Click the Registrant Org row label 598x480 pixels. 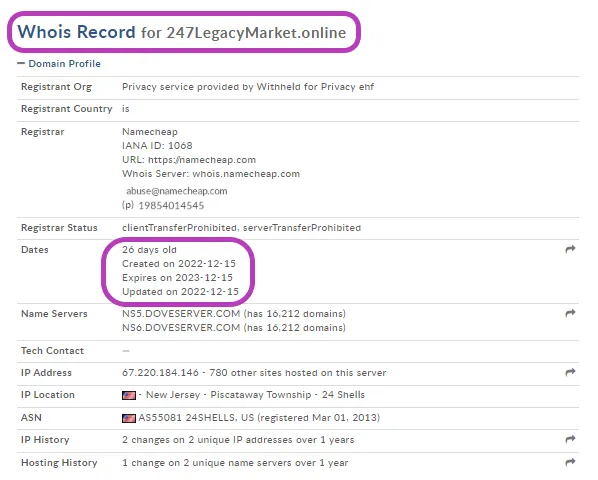point(56,87)
